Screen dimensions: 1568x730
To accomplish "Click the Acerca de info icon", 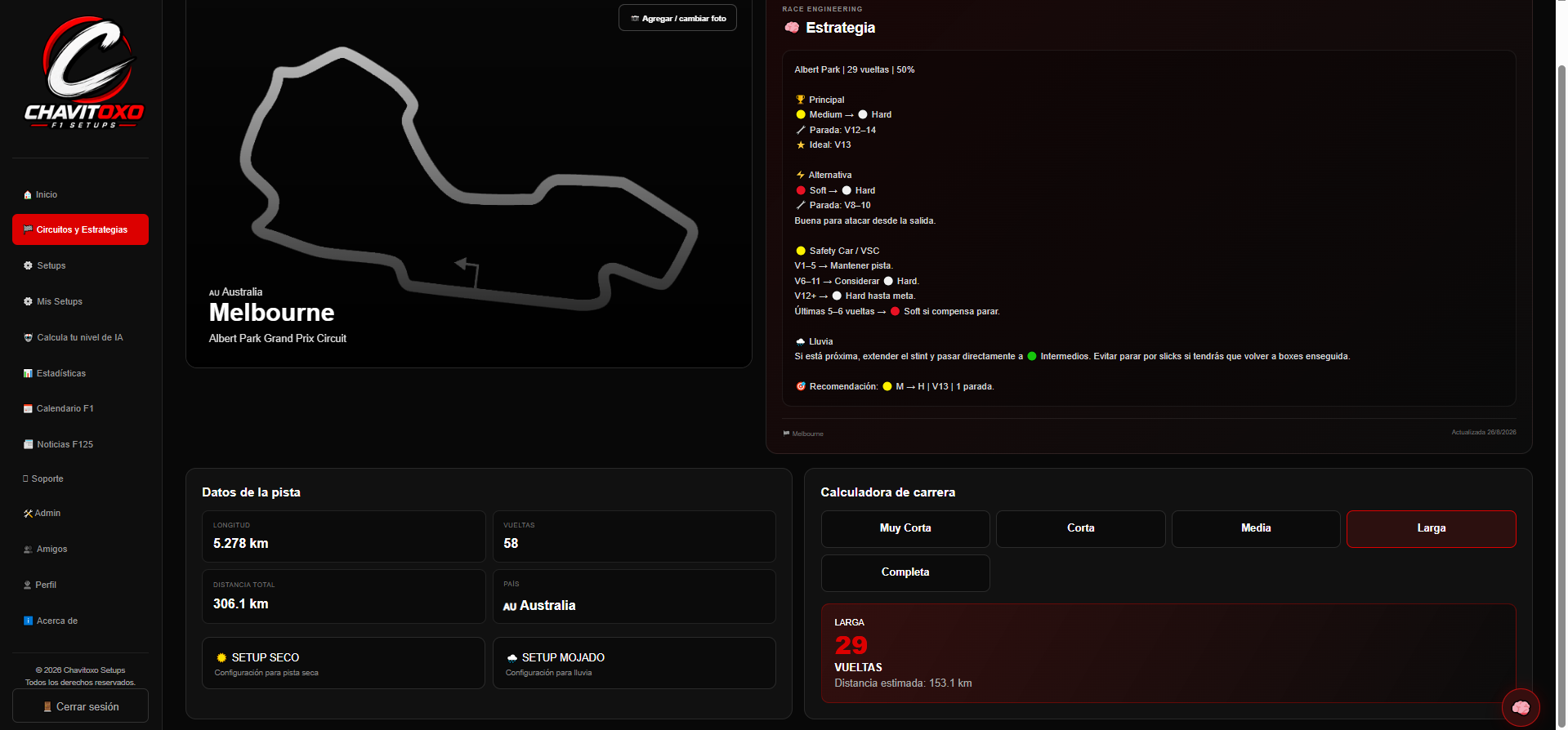I will [28, 621].
